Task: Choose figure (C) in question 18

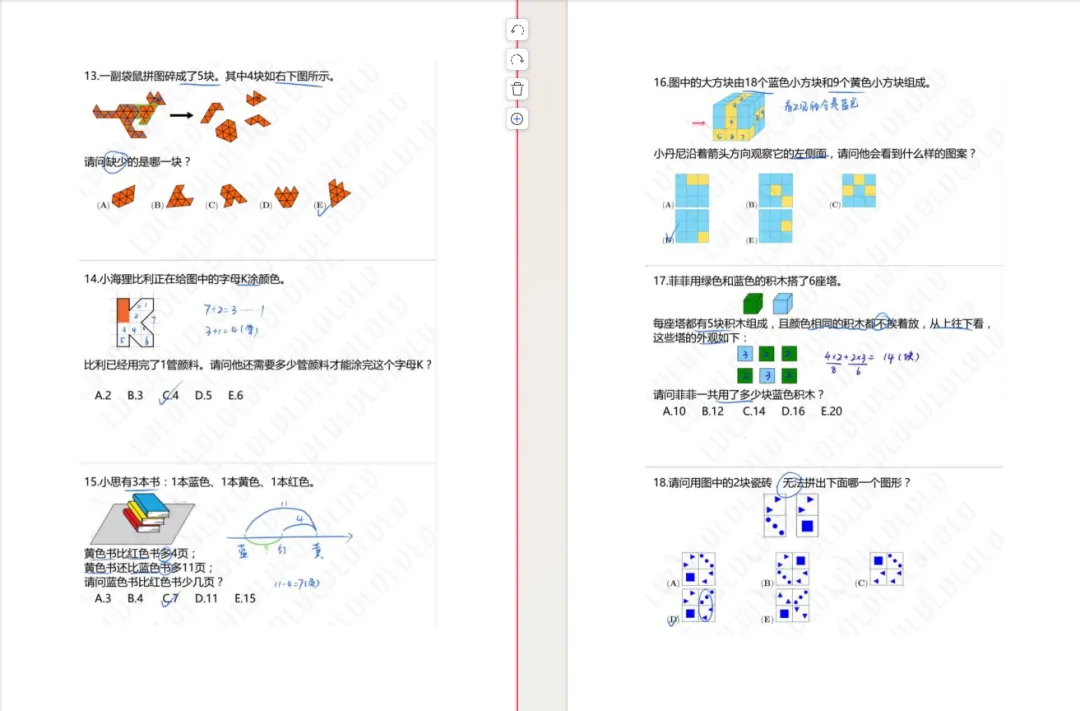Action: click(886, 569)
